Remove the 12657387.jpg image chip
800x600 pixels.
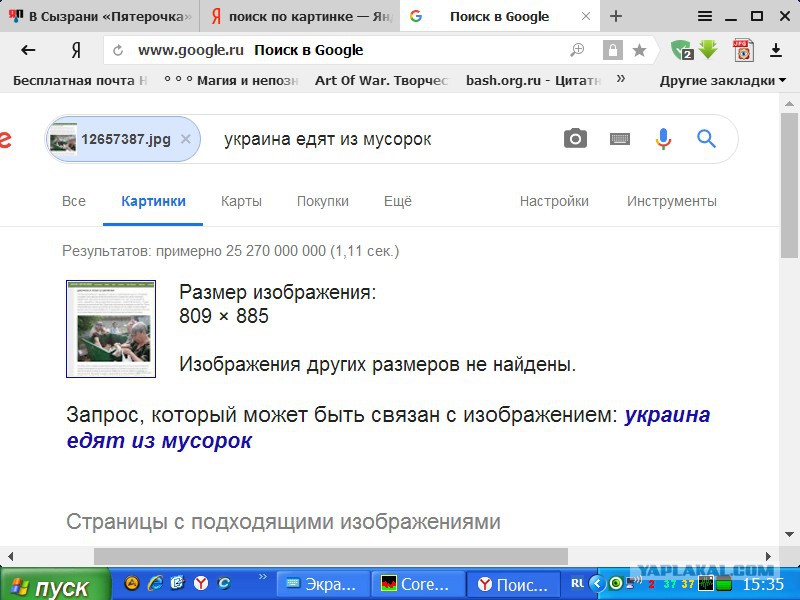(x=186, y=139)
